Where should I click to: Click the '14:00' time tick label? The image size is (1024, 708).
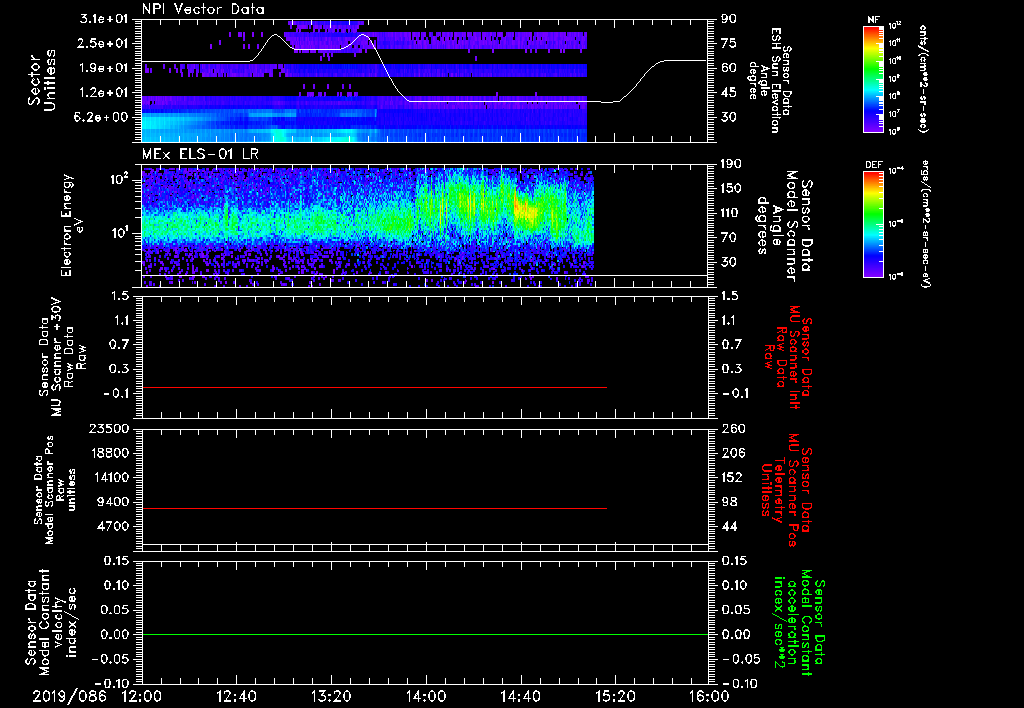coord(426,696)
